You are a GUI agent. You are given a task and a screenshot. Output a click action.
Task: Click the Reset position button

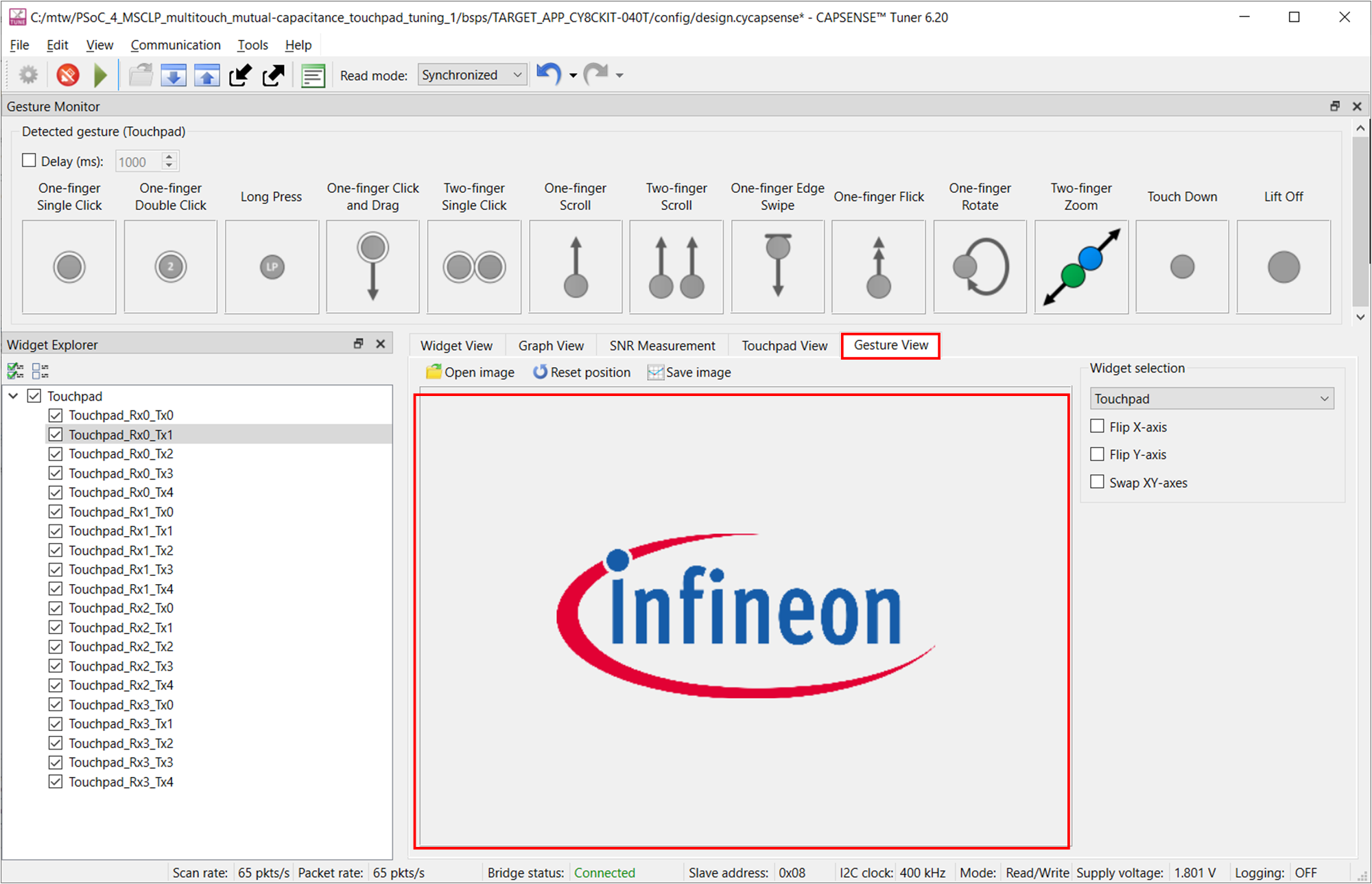(x=582, y=372)
